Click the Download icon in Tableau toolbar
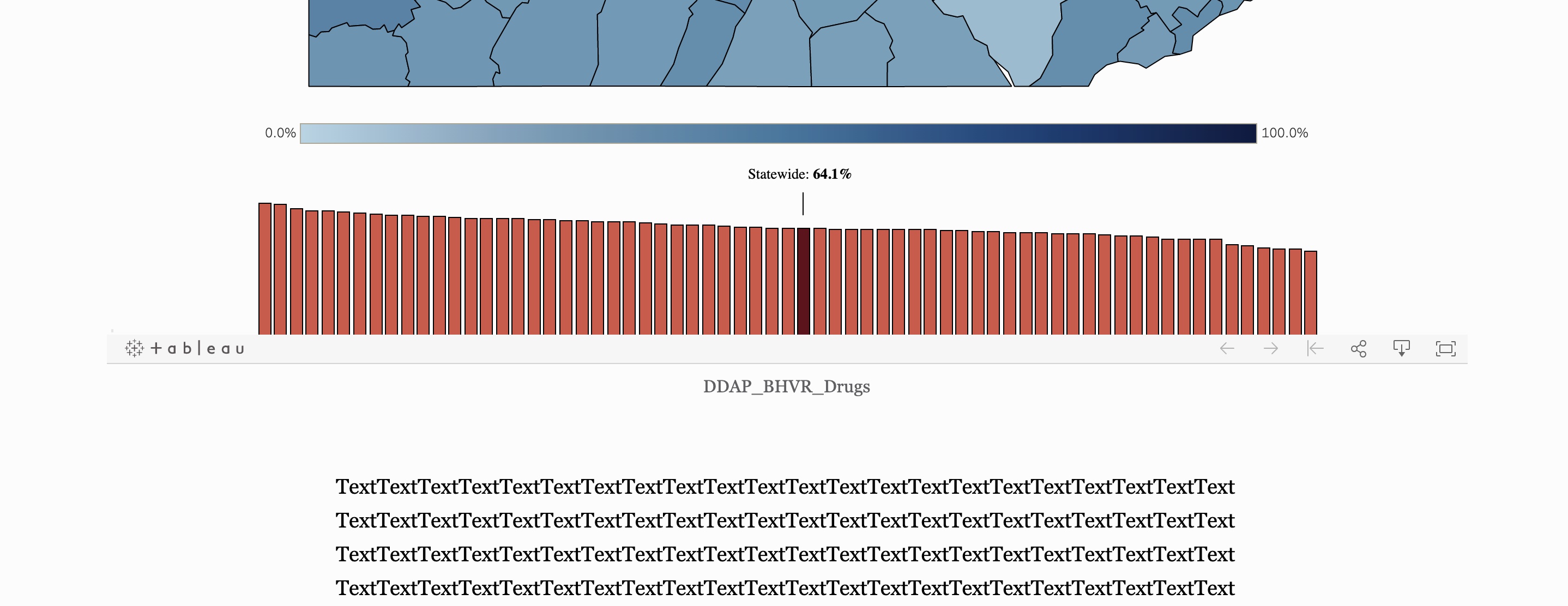The image size is (1568, 606). 1401,349
